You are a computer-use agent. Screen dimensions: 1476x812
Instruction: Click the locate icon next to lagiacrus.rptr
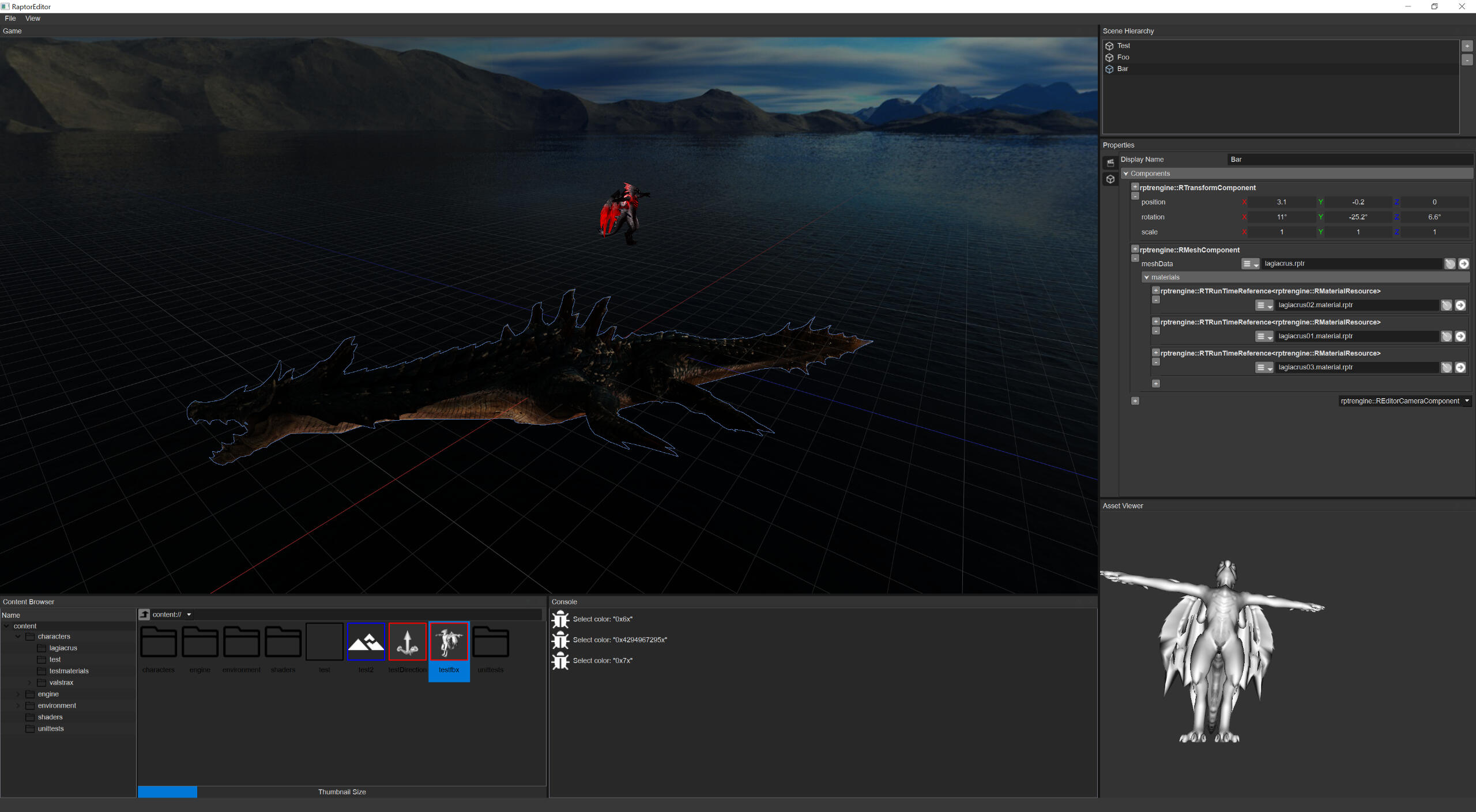[1450, 264]
